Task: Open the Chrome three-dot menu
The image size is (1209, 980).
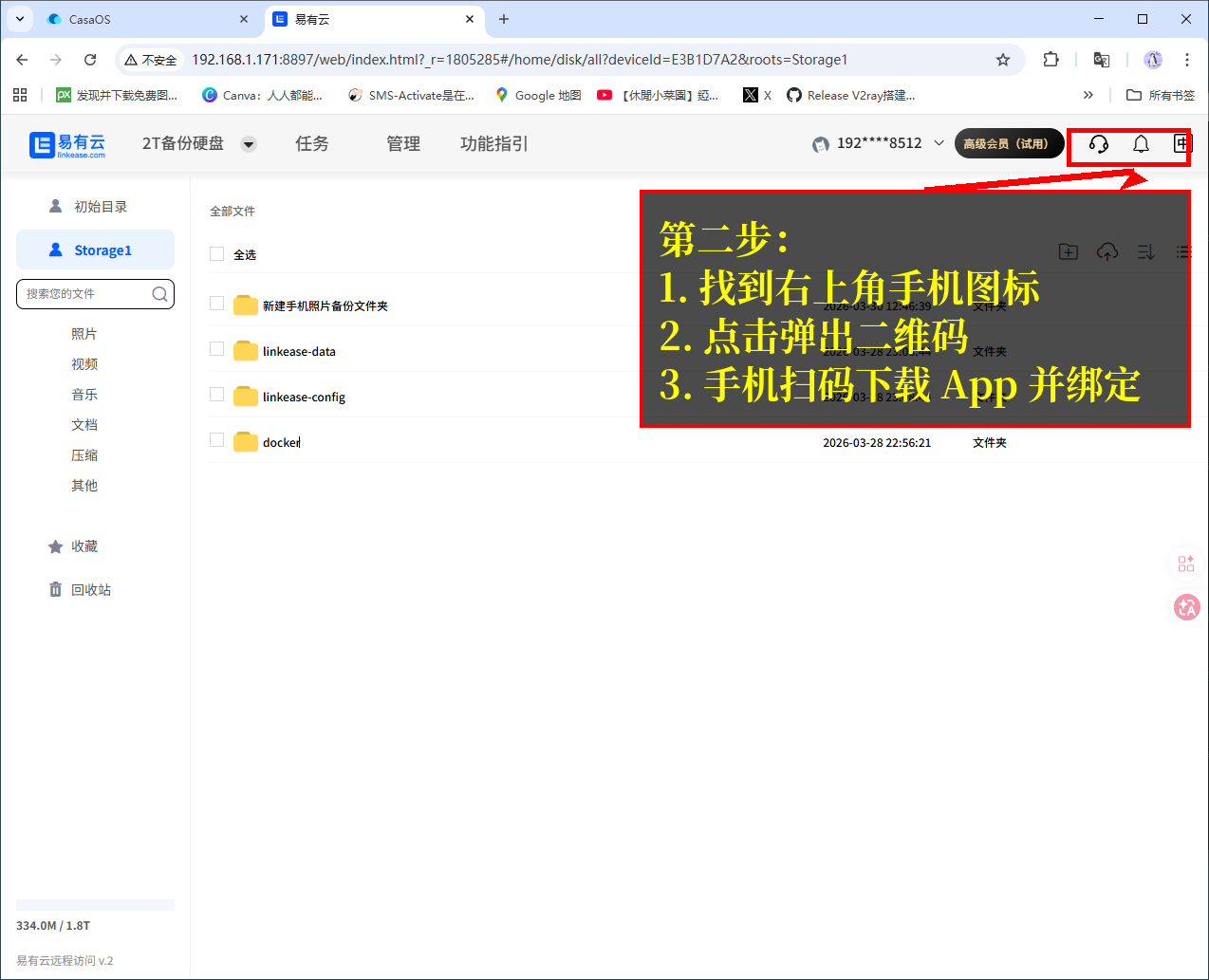Action: tap(1187, 60)
